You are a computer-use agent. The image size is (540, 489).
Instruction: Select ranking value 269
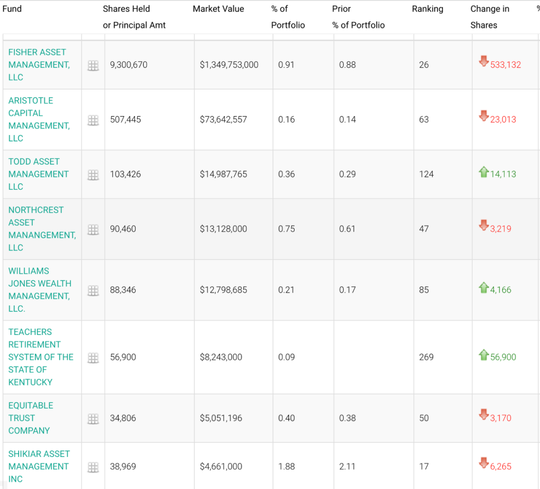[x=426, y=357]
